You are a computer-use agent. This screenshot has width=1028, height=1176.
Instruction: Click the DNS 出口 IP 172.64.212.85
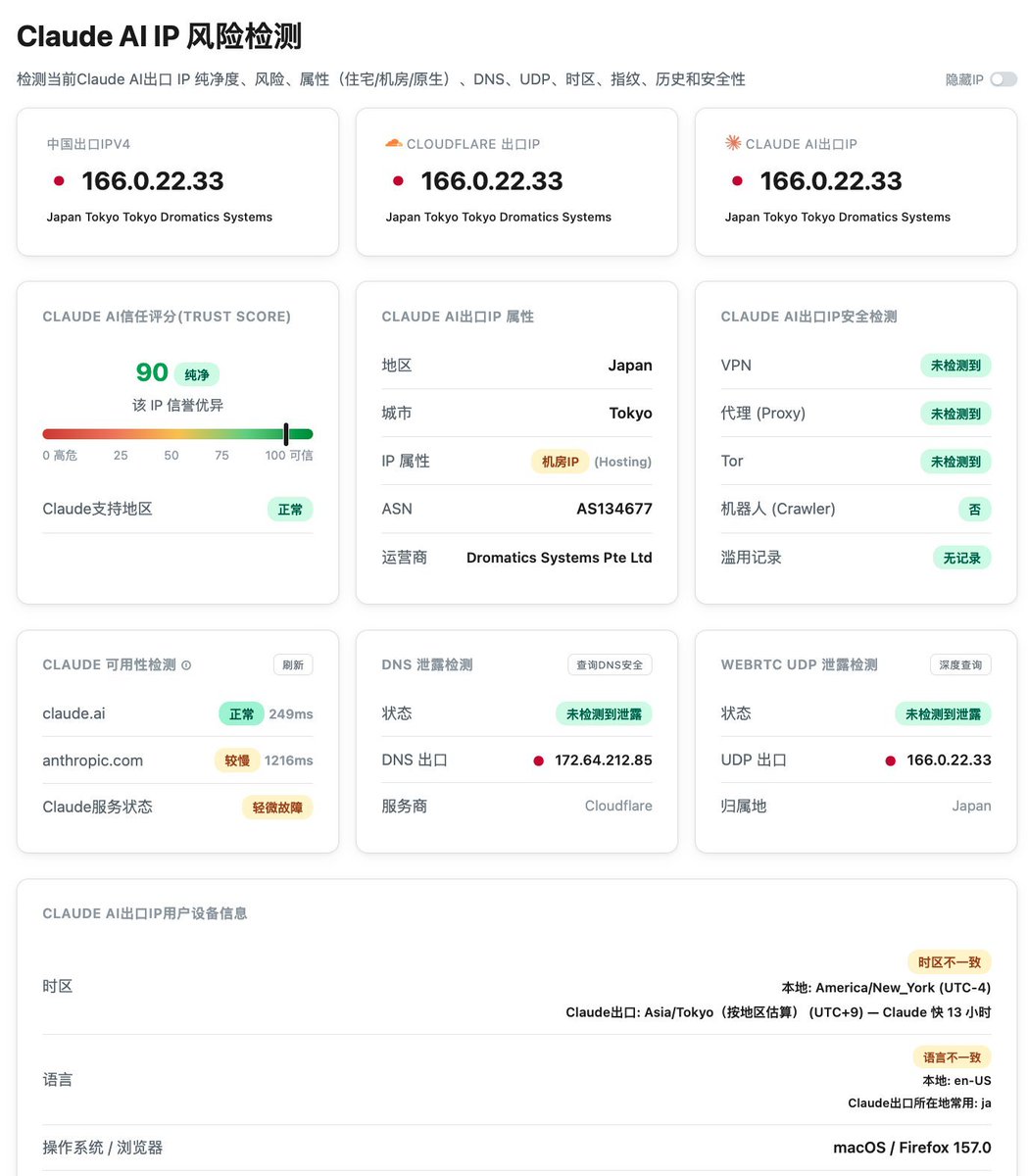[604, 760]
